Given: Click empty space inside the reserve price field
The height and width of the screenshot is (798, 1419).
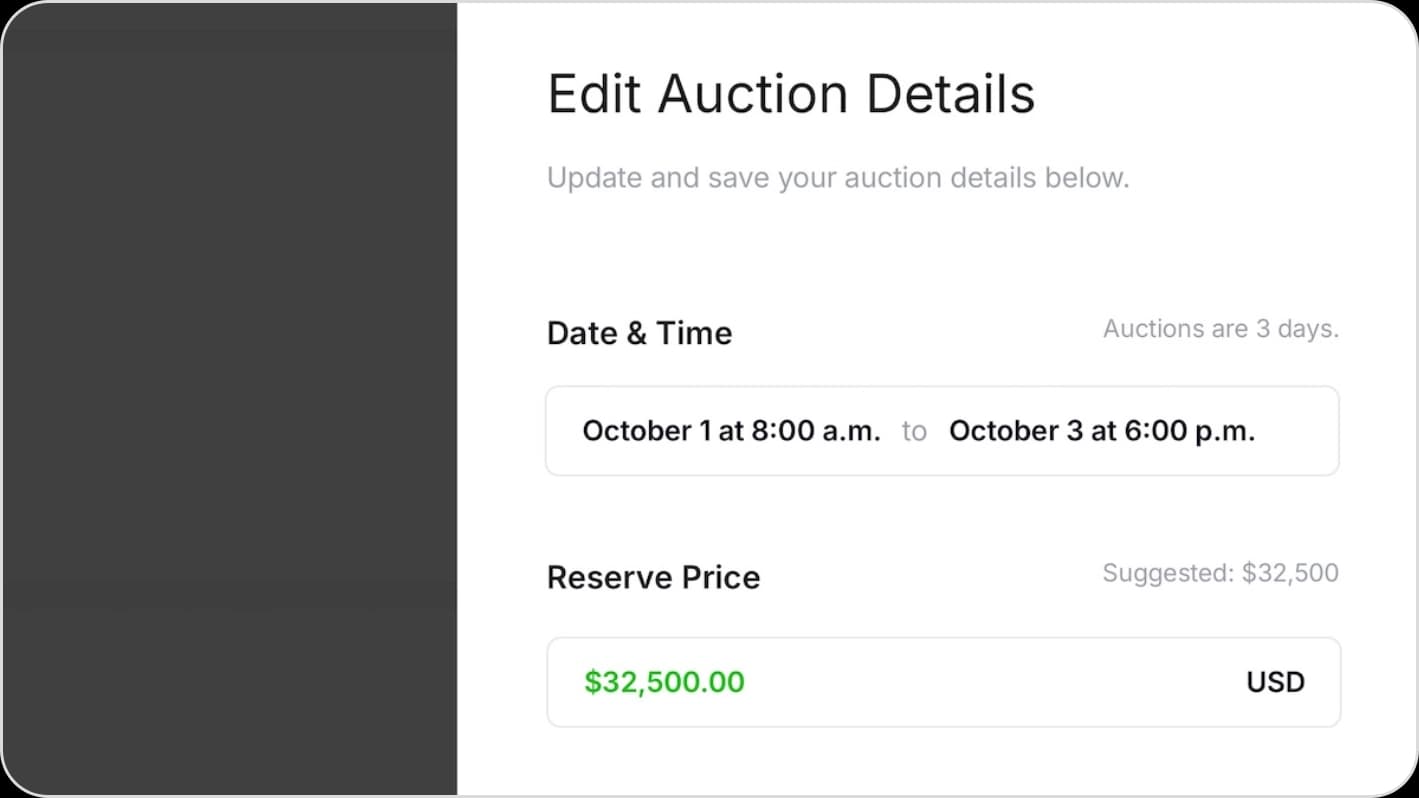Looking at the screenshot, I should (x=990, y=682).
